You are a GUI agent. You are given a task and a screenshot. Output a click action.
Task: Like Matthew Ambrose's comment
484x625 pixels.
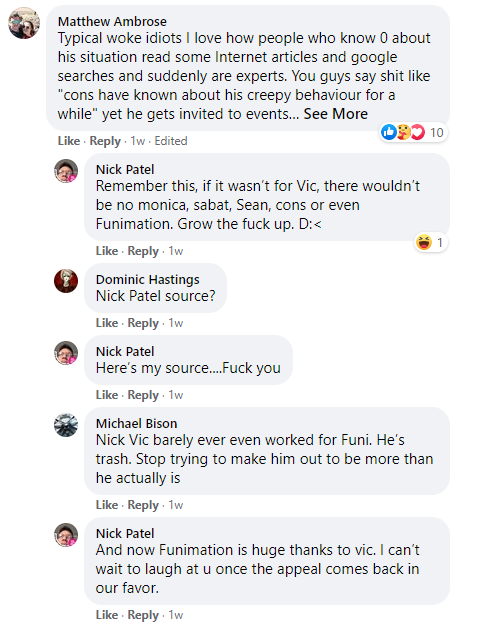point(69,141)
